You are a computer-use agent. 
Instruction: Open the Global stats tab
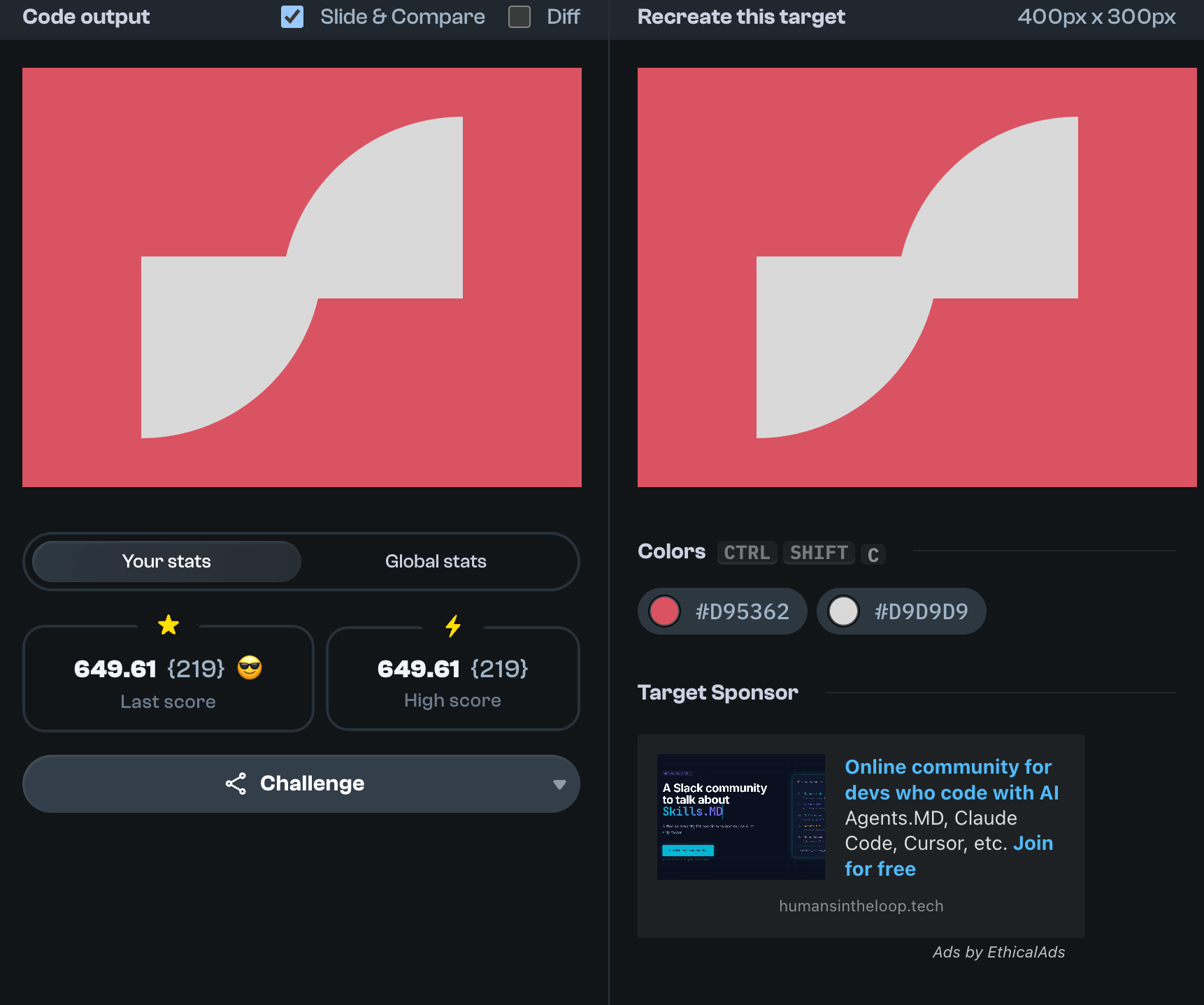click(435, 561)
